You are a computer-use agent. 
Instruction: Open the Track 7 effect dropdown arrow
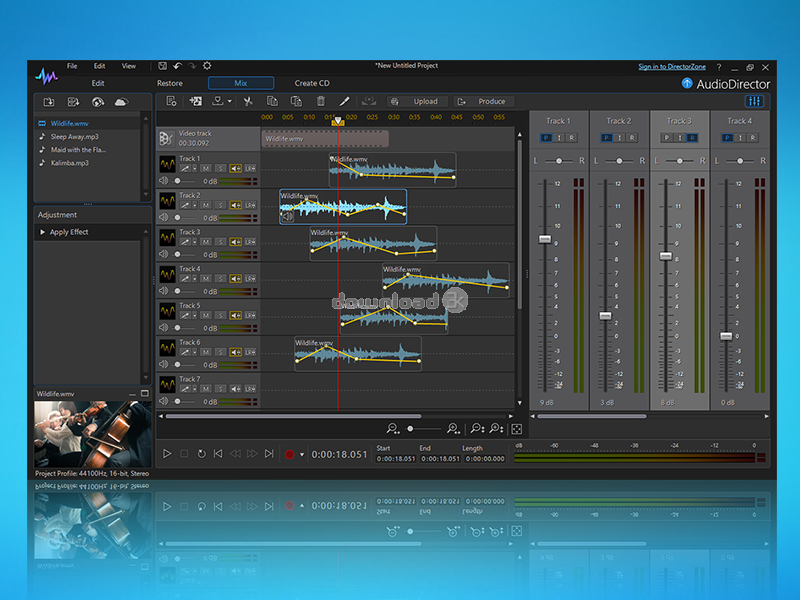(194, 389)
